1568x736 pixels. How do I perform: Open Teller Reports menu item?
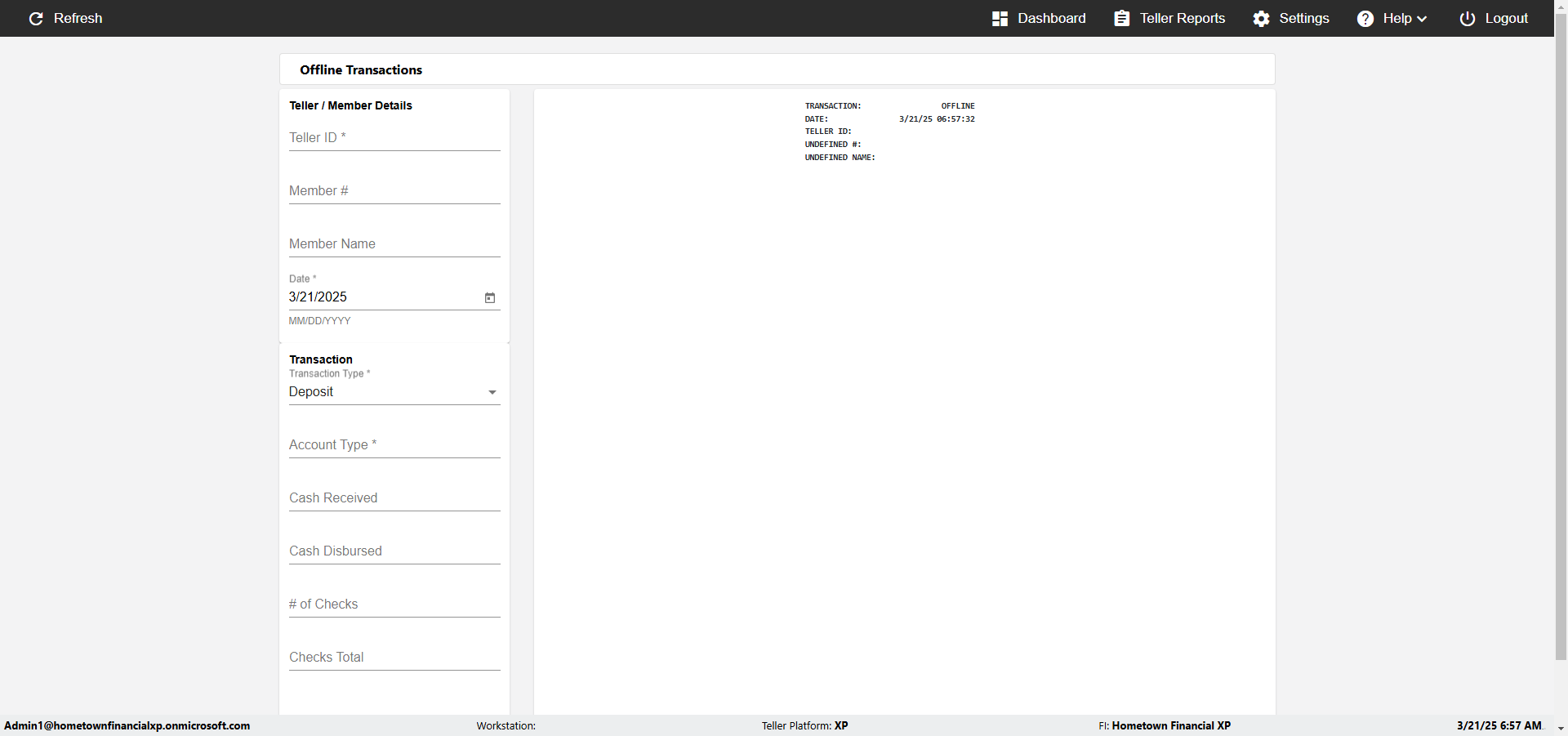tap(1183, 19)
